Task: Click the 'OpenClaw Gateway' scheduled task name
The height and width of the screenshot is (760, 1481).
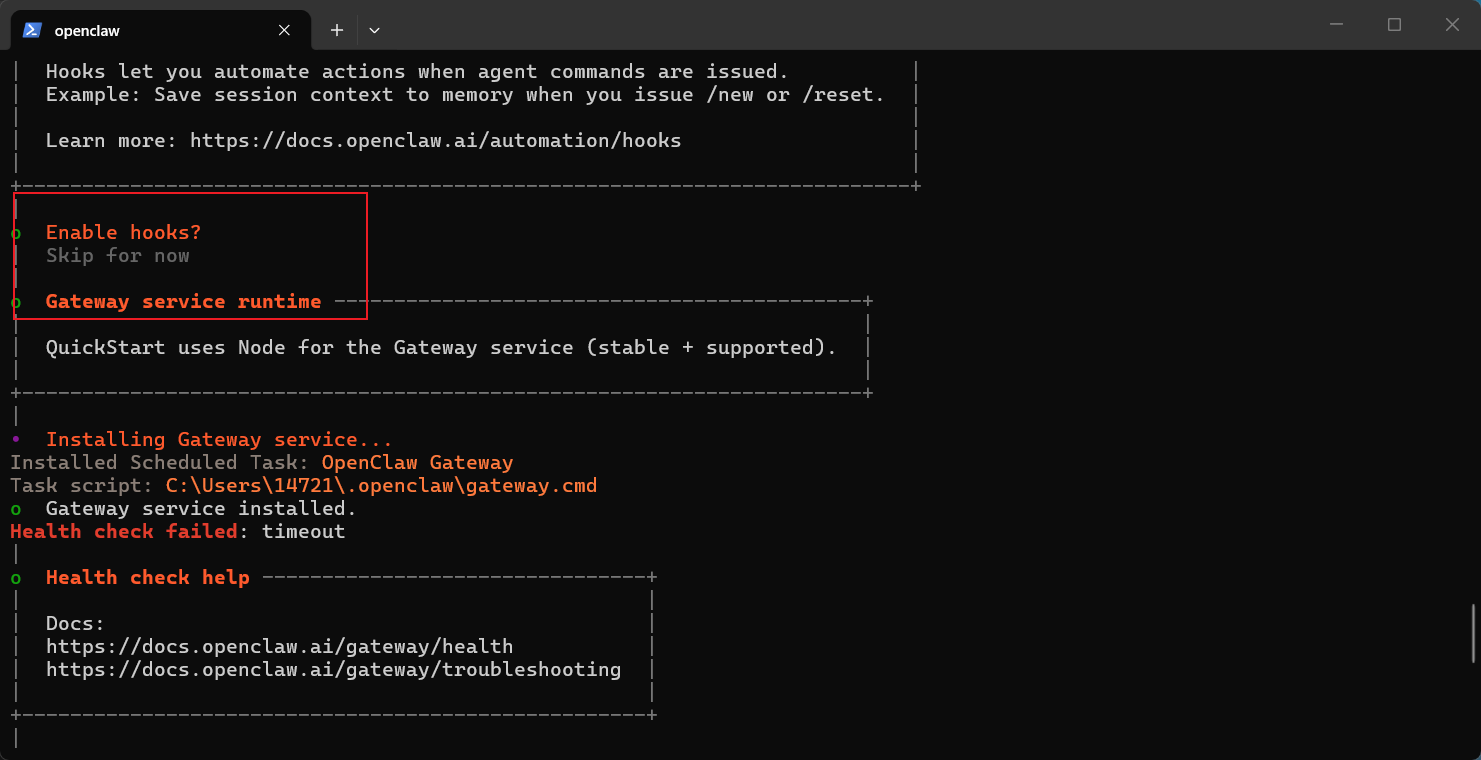Action: click(x=417, y=462)
